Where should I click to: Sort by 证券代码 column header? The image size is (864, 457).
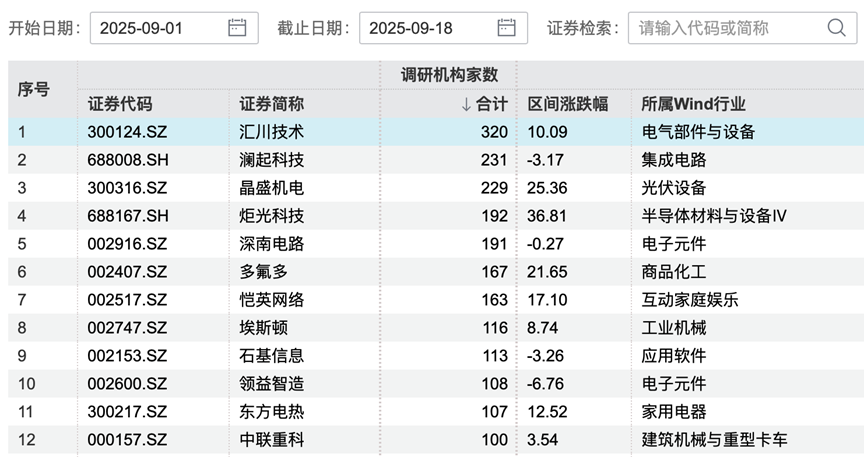click(120, 104)
